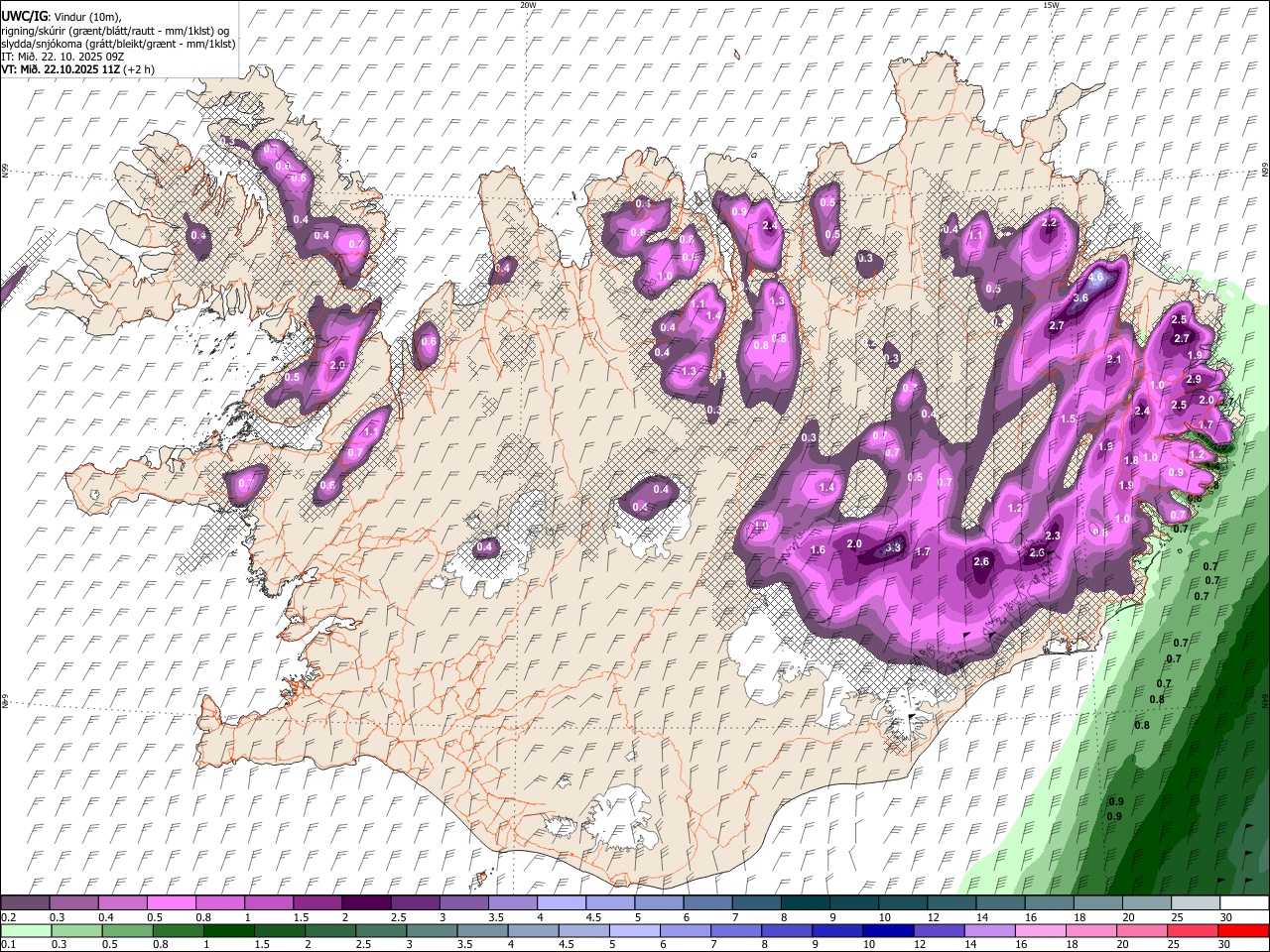
Task: Select the darkest green bottom swatch between 1 and 1.5
Action: [228, 930]
